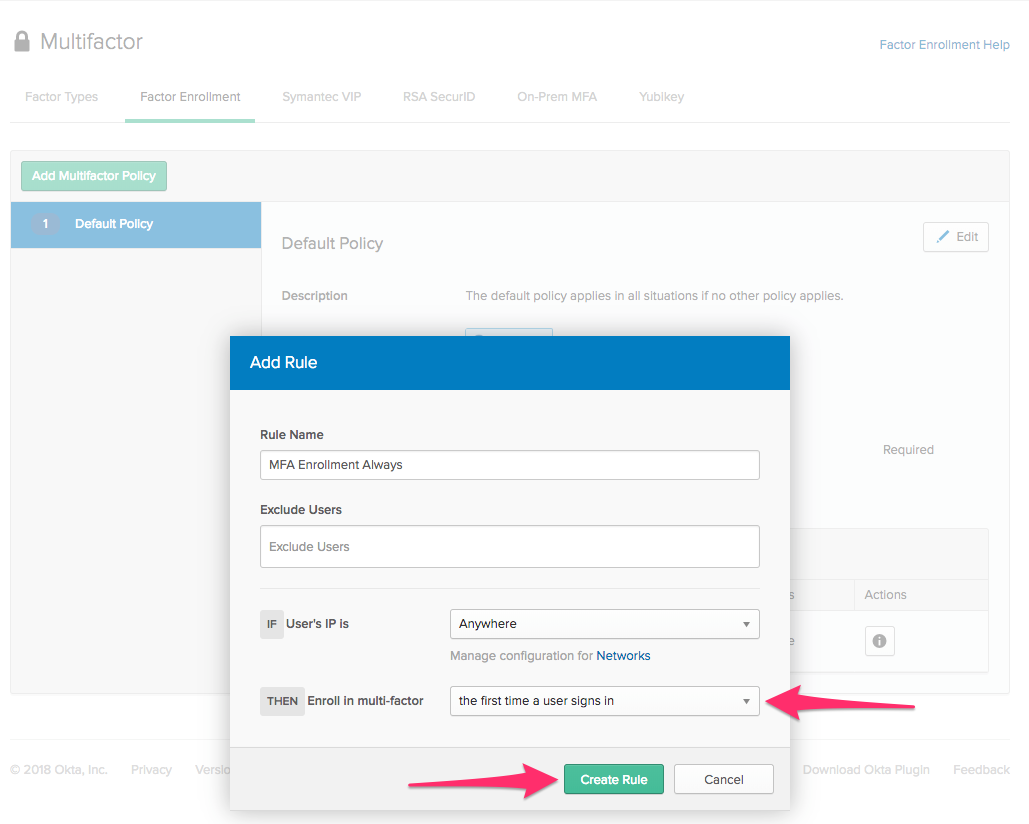Viewport: 1029px width, 824px height.
Task: Cancel the Add Rule dialog
Action: [x=723, y=780]
